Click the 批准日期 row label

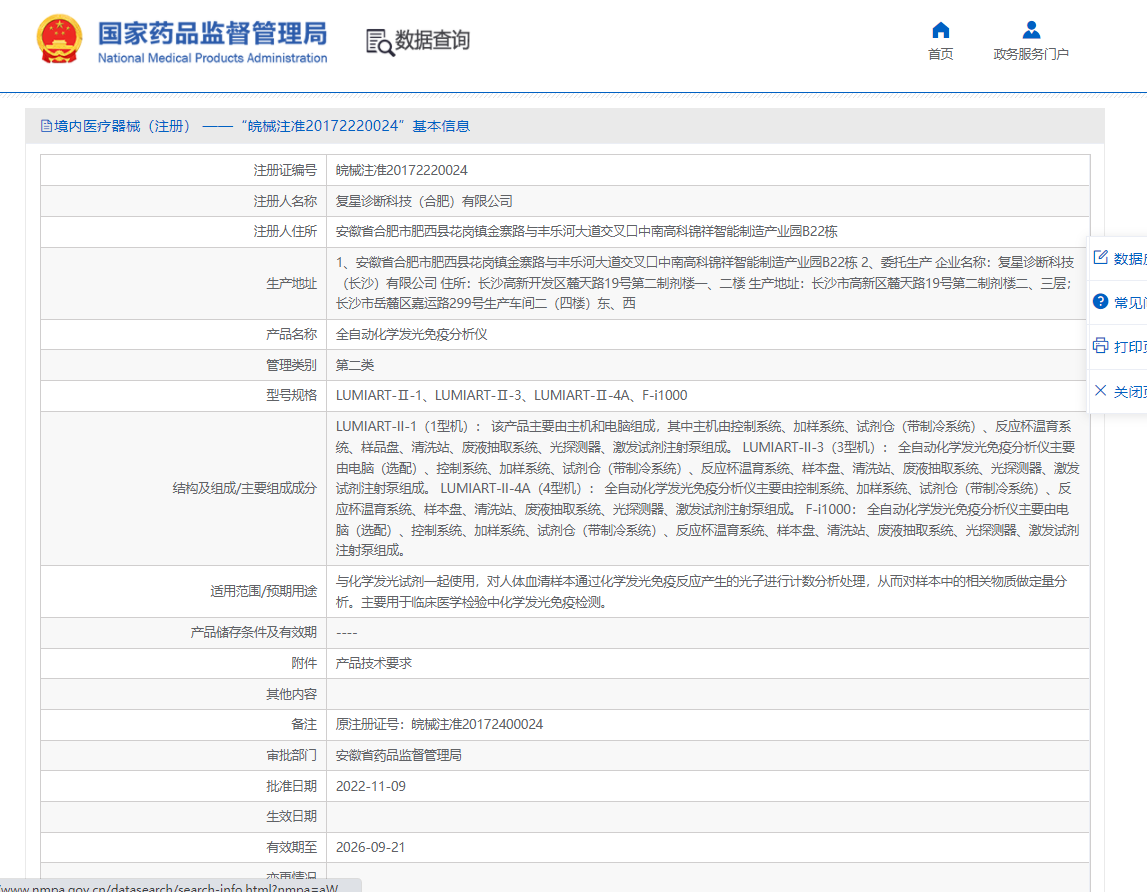(x=291, y=786)
